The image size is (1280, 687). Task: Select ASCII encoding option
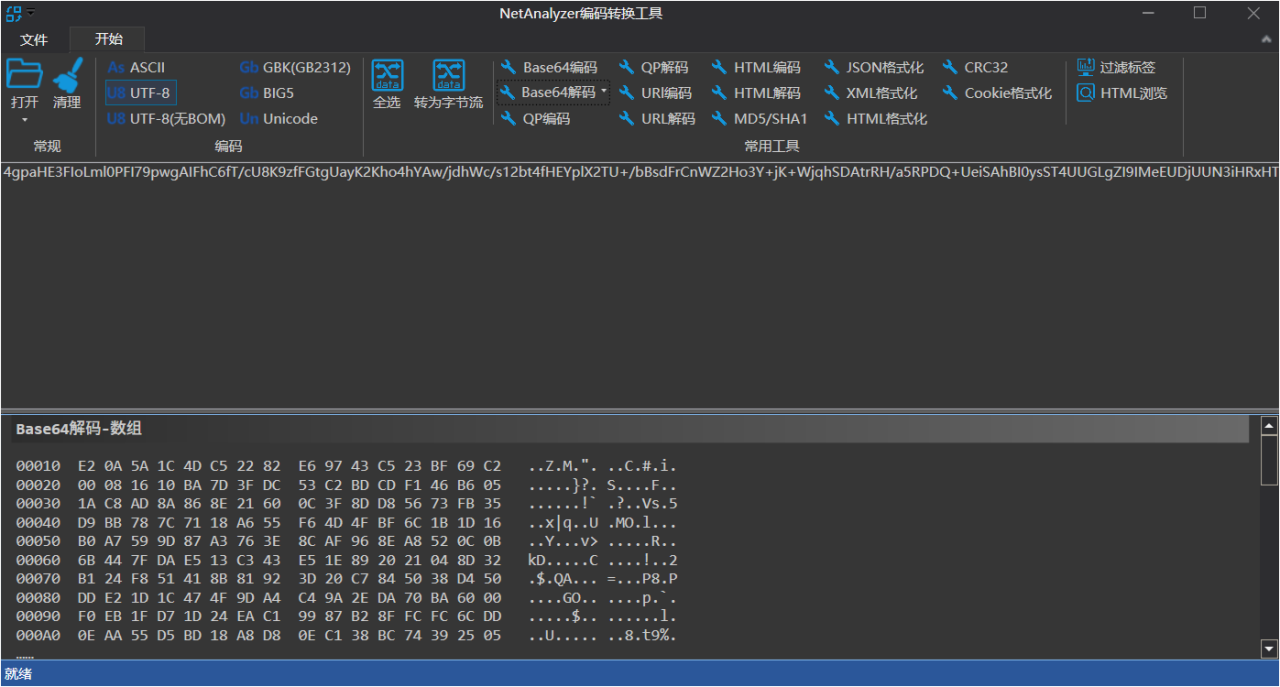pyautogui.click(x=136, y=68)
